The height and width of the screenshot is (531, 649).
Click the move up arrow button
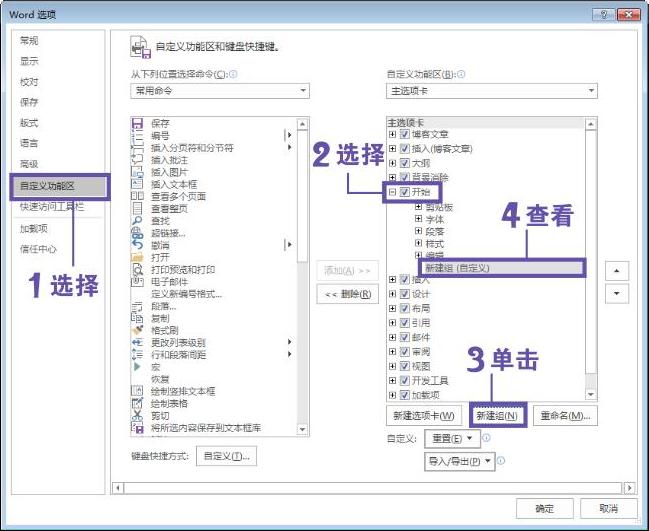[617, 271]
